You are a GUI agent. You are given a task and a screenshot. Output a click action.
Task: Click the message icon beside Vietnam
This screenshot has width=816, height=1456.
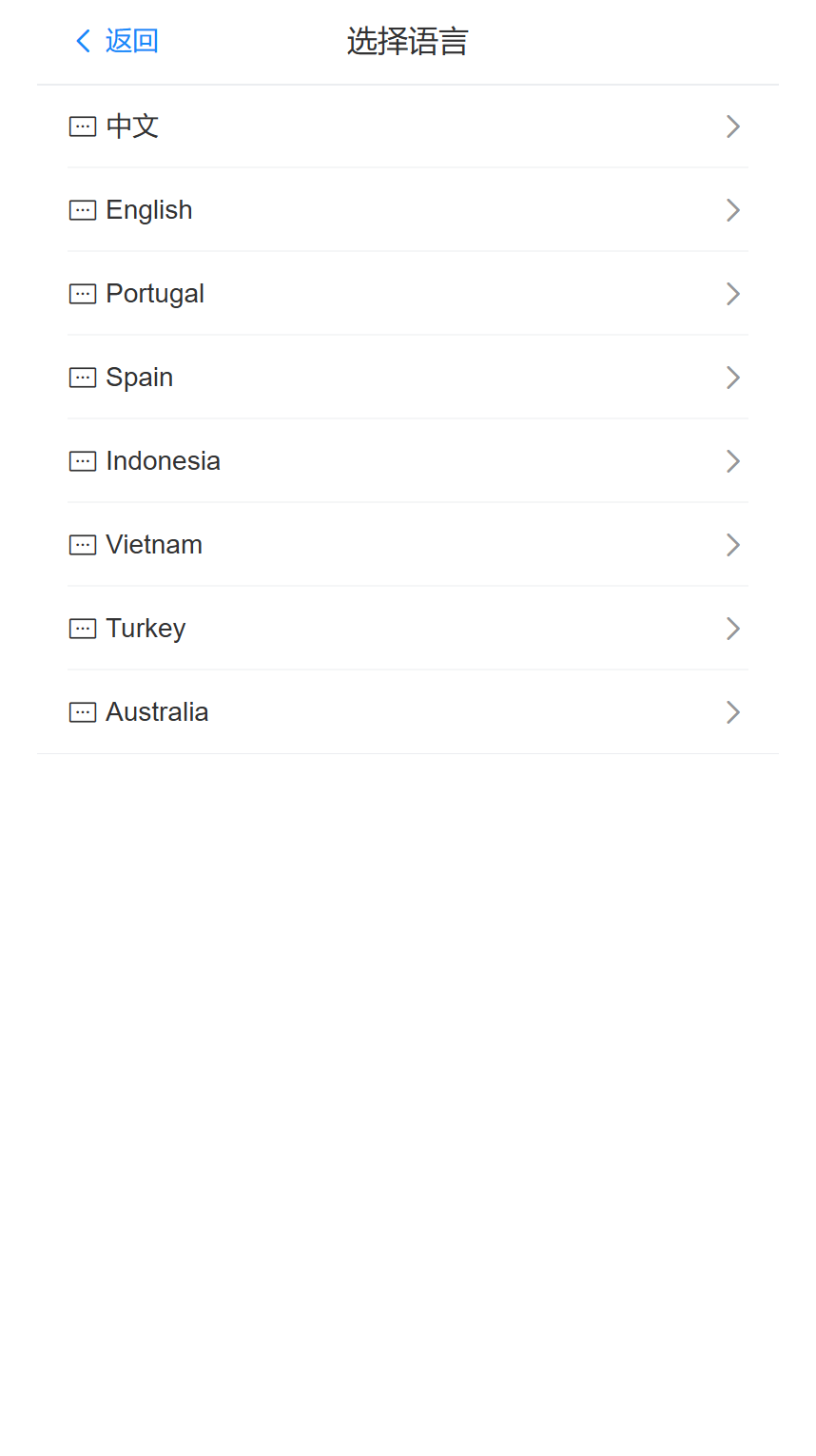pos(83,545)
